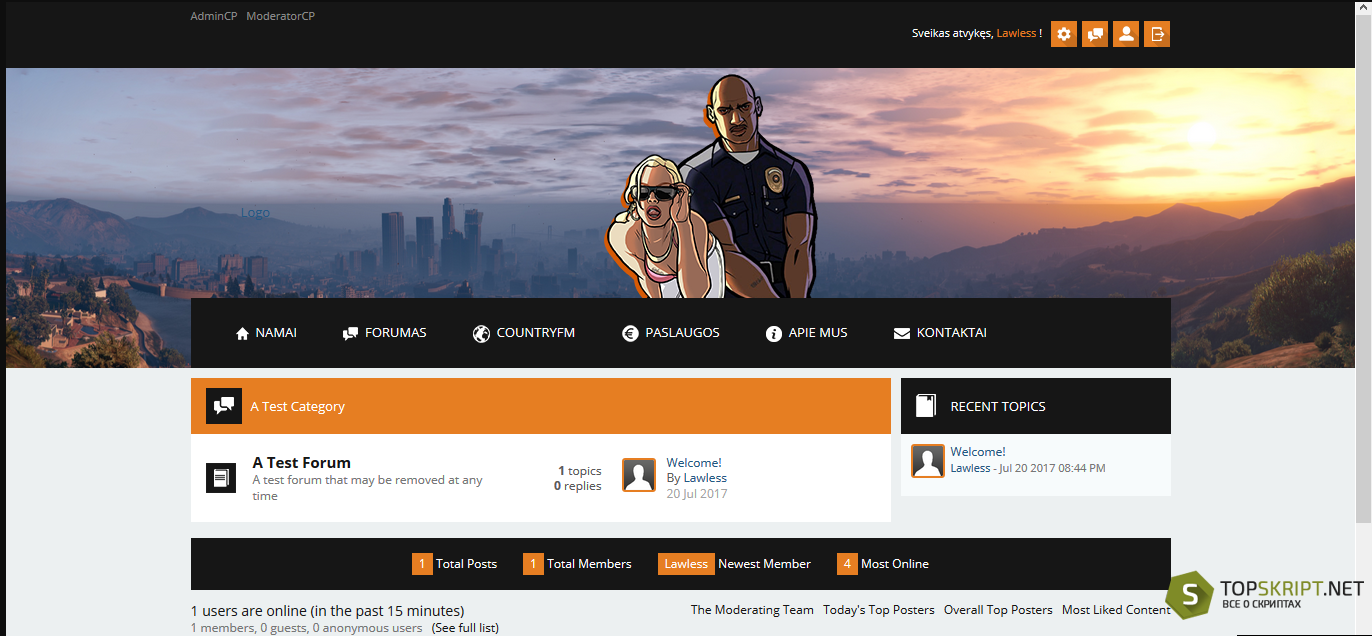Open the KONTAKTAI page
This screenshot has width=1372, height=636.
click(940, 333)
